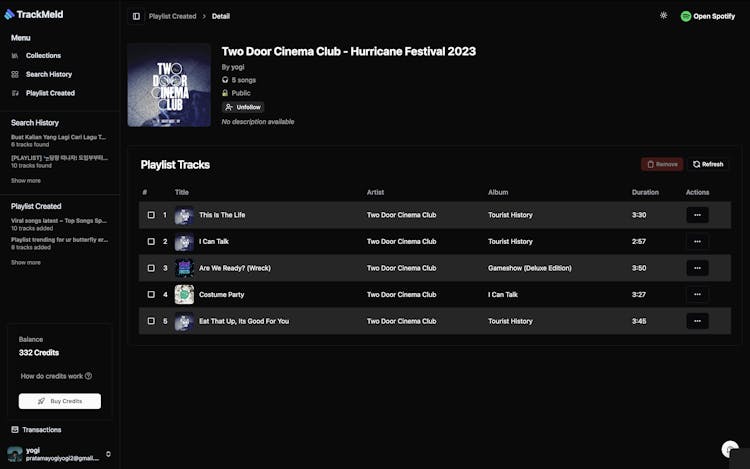Click the Playlist Created sidebar icon
Screen dimensions: 750x469
(x=15, y=93)
